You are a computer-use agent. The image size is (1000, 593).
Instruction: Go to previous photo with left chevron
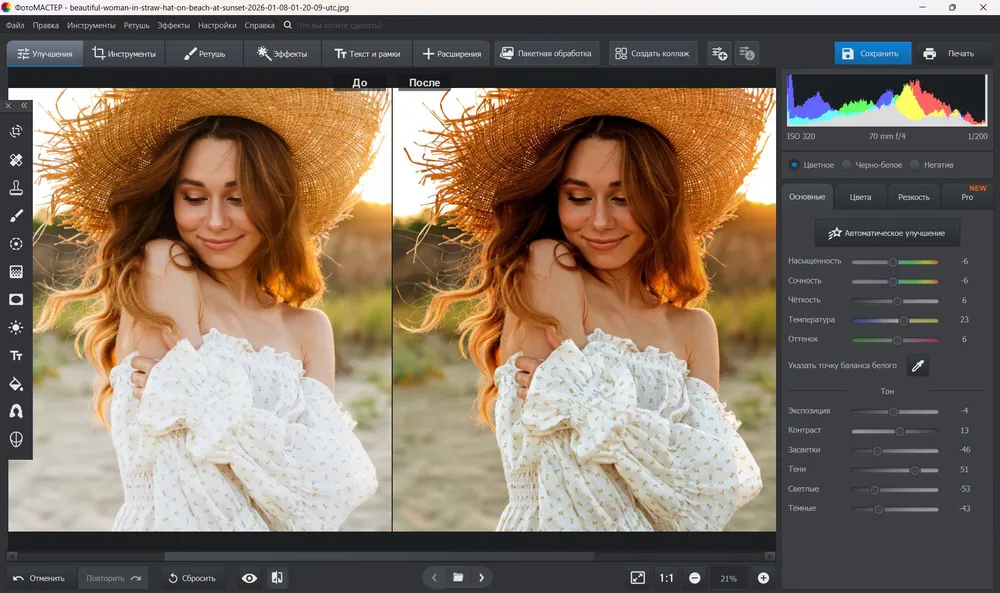434,578
